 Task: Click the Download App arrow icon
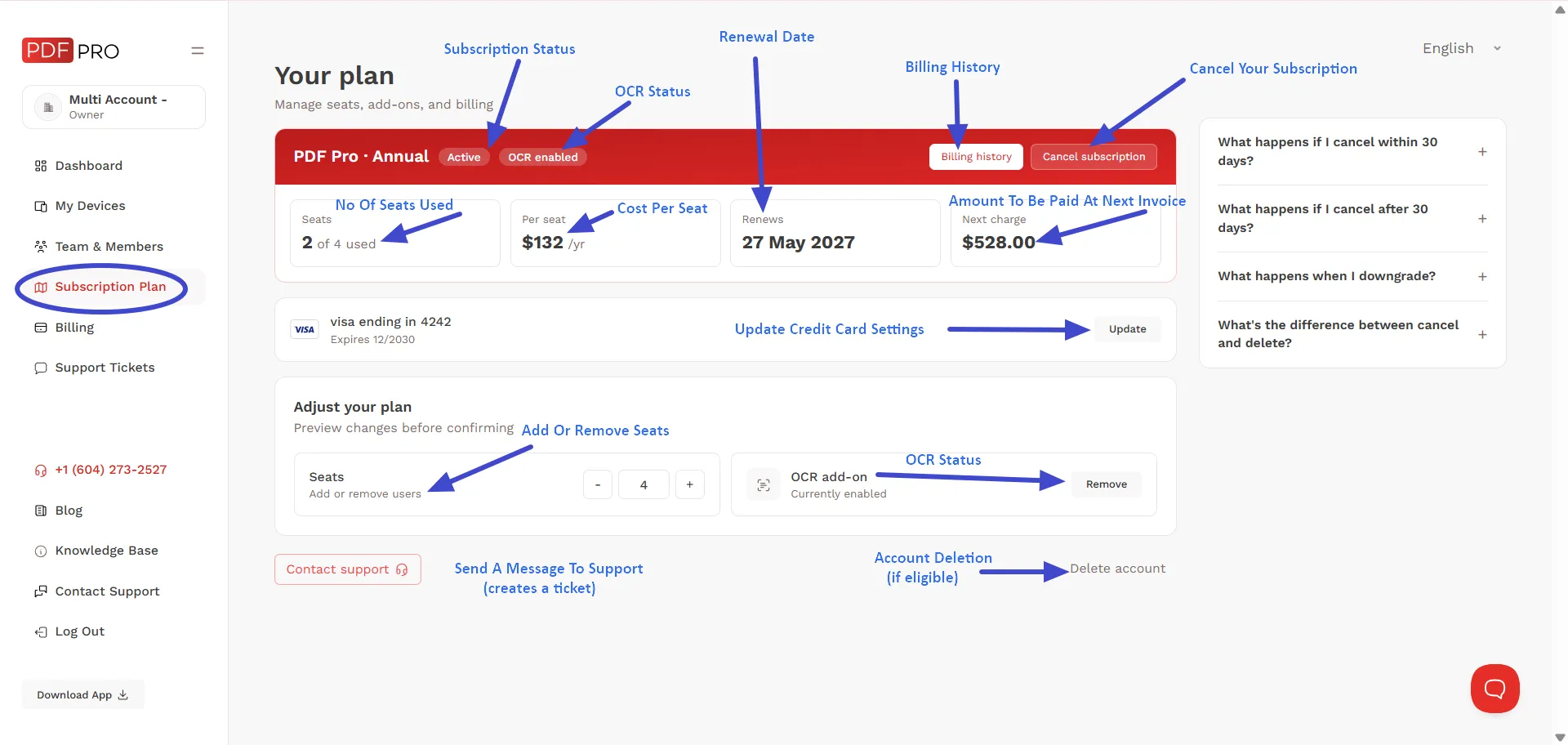click(x=123, y=695)
